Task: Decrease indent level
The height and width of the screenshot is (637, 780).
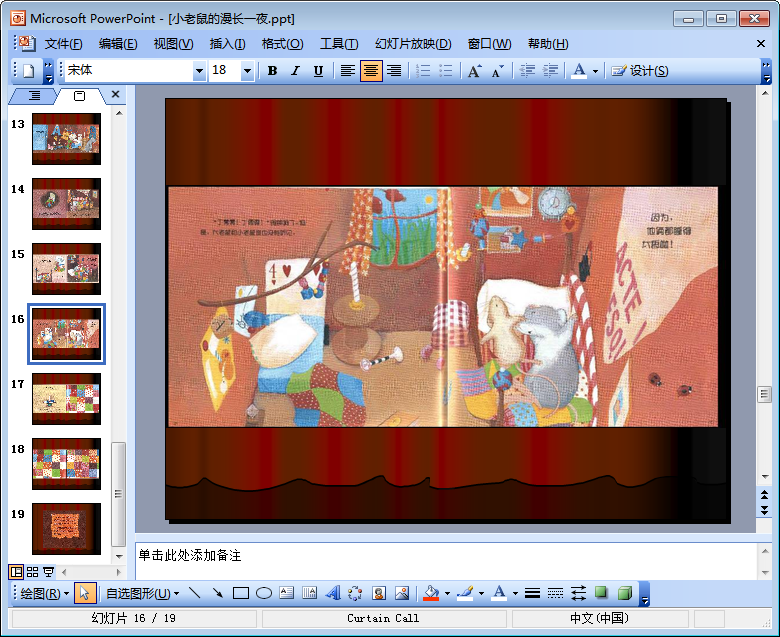Action: (x=527, y=71)
